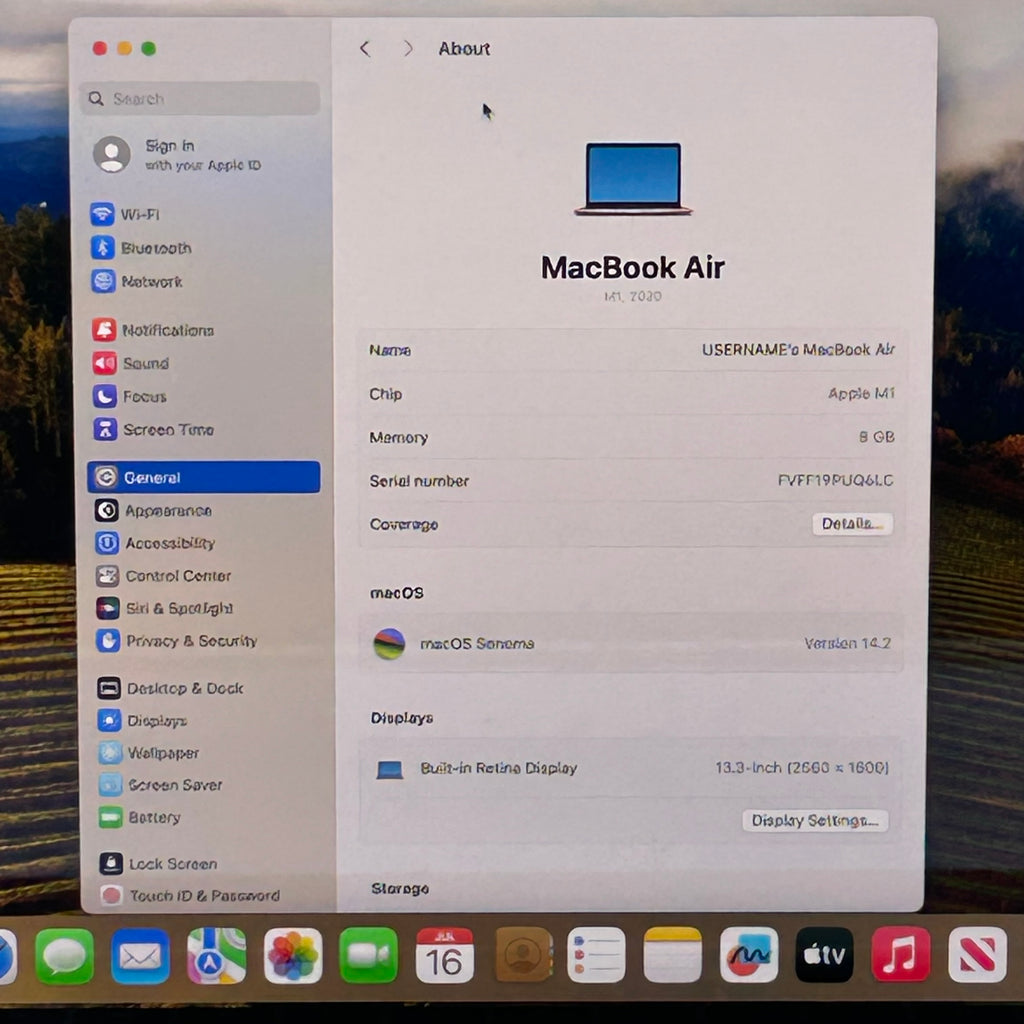Click the Built-in Retina Display icon
Screen dimensions: 1024x1024
pos(390,770)
